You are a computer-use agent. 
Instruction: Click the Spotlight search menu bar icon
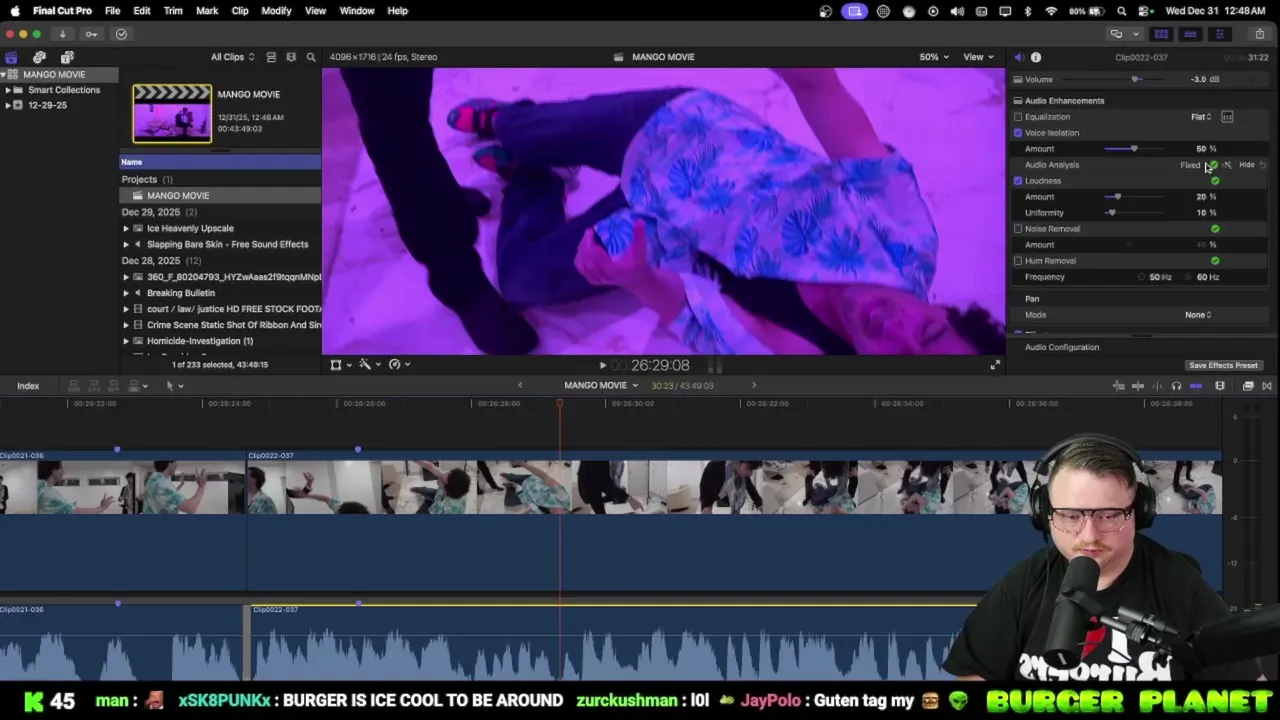(1121, 11)
